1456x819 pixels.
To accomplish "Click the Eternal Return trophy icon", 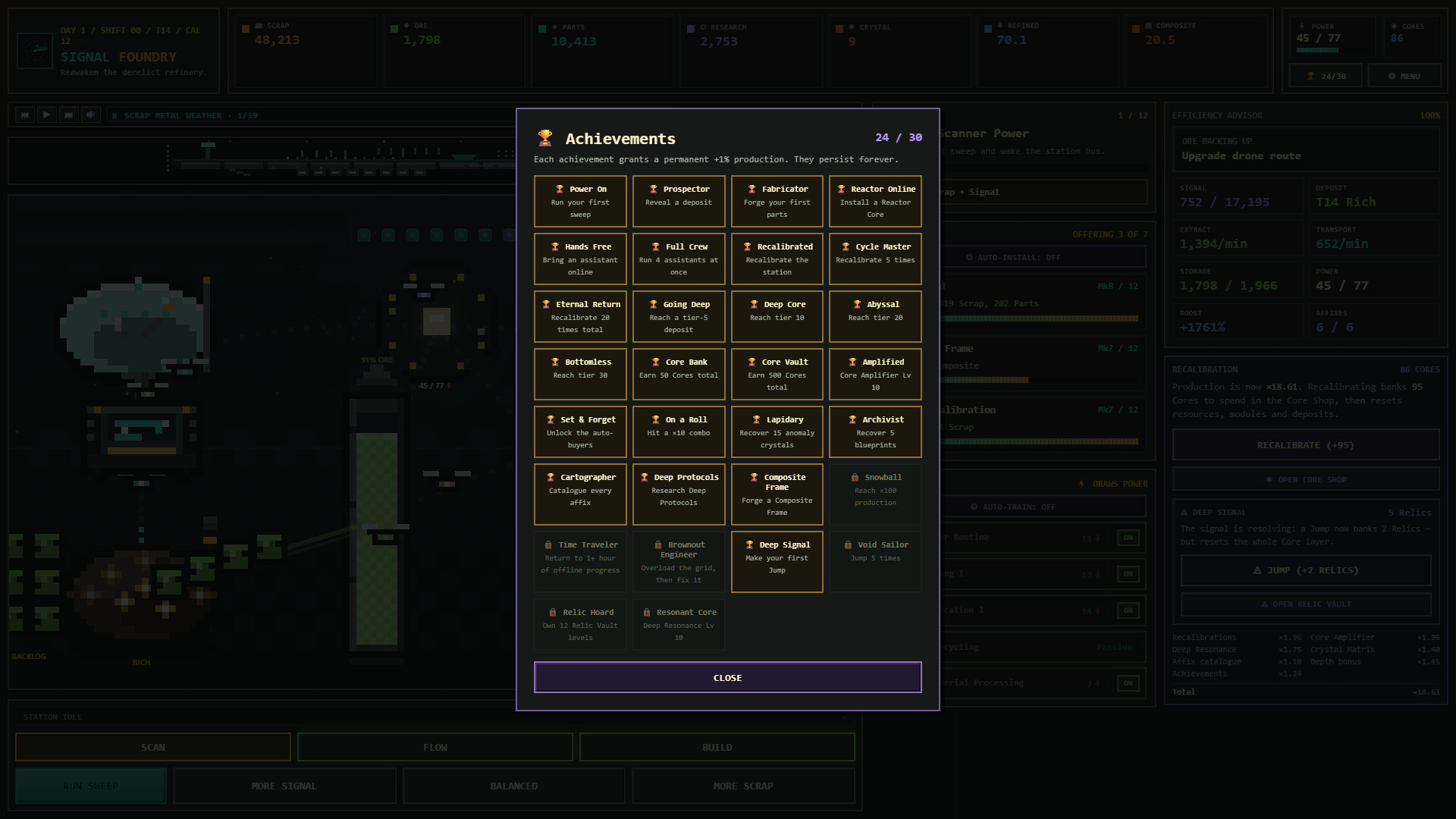I will (546, 304).
